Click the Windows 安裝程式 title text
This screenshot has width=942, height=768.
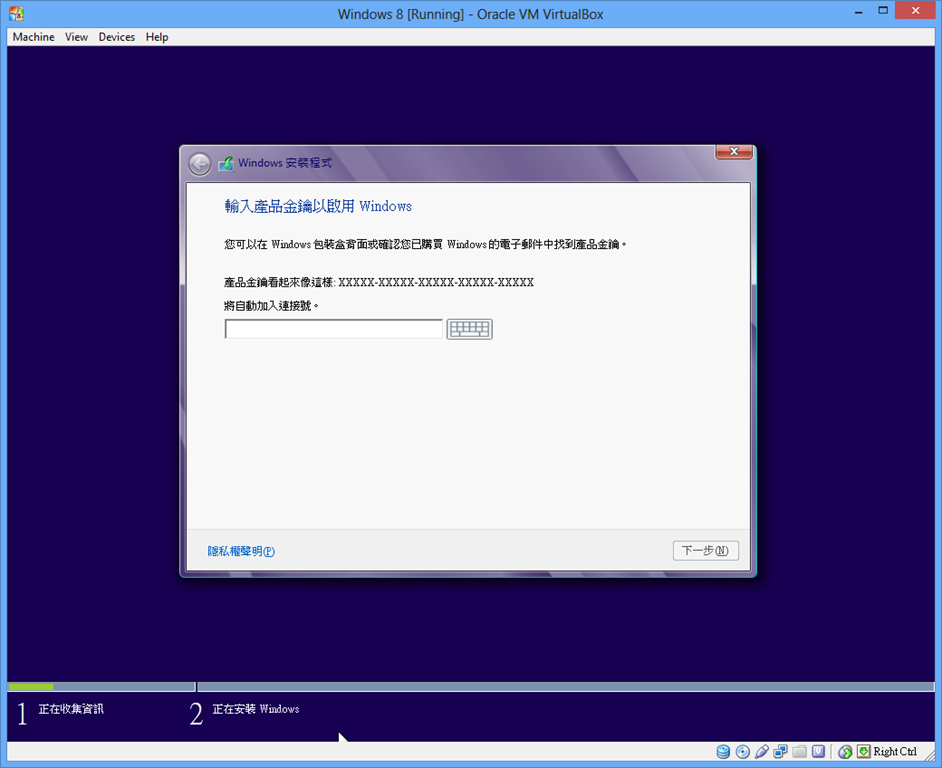[285, 163]
